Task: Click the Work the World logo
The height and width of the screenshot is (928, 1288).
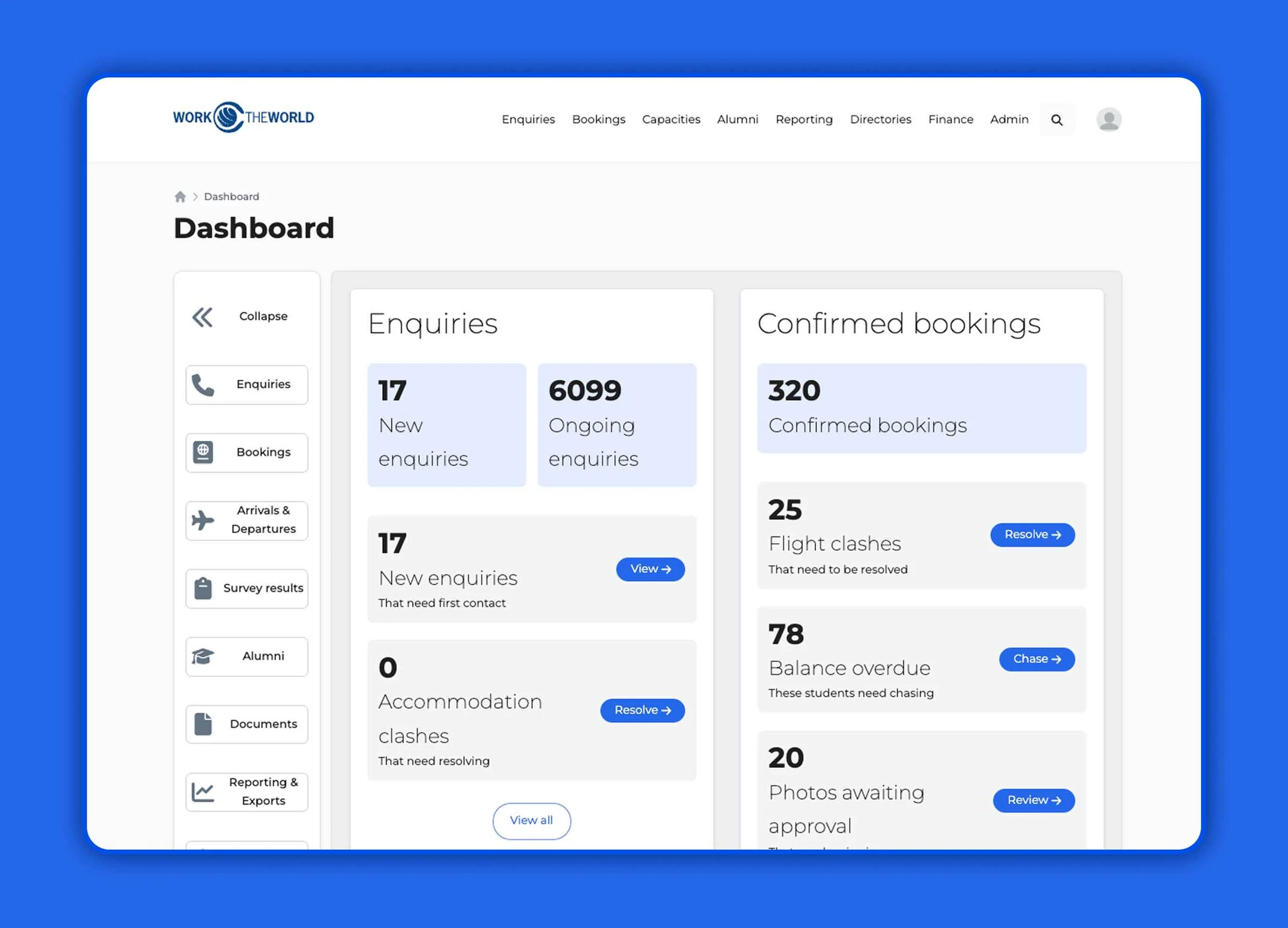Action: [x=243, y=117]
